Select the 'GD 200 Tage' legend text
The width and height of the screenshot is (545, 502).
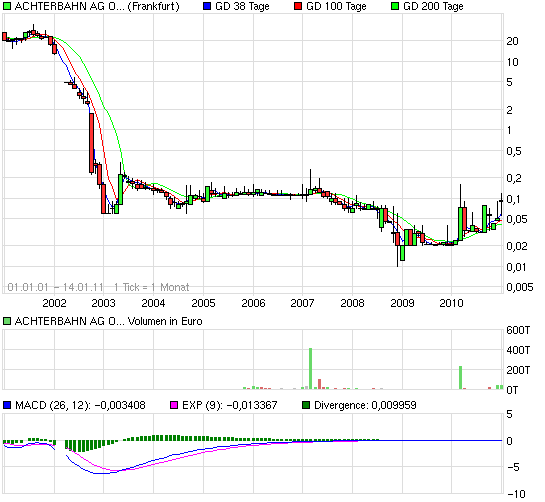[x=433, y=6]
